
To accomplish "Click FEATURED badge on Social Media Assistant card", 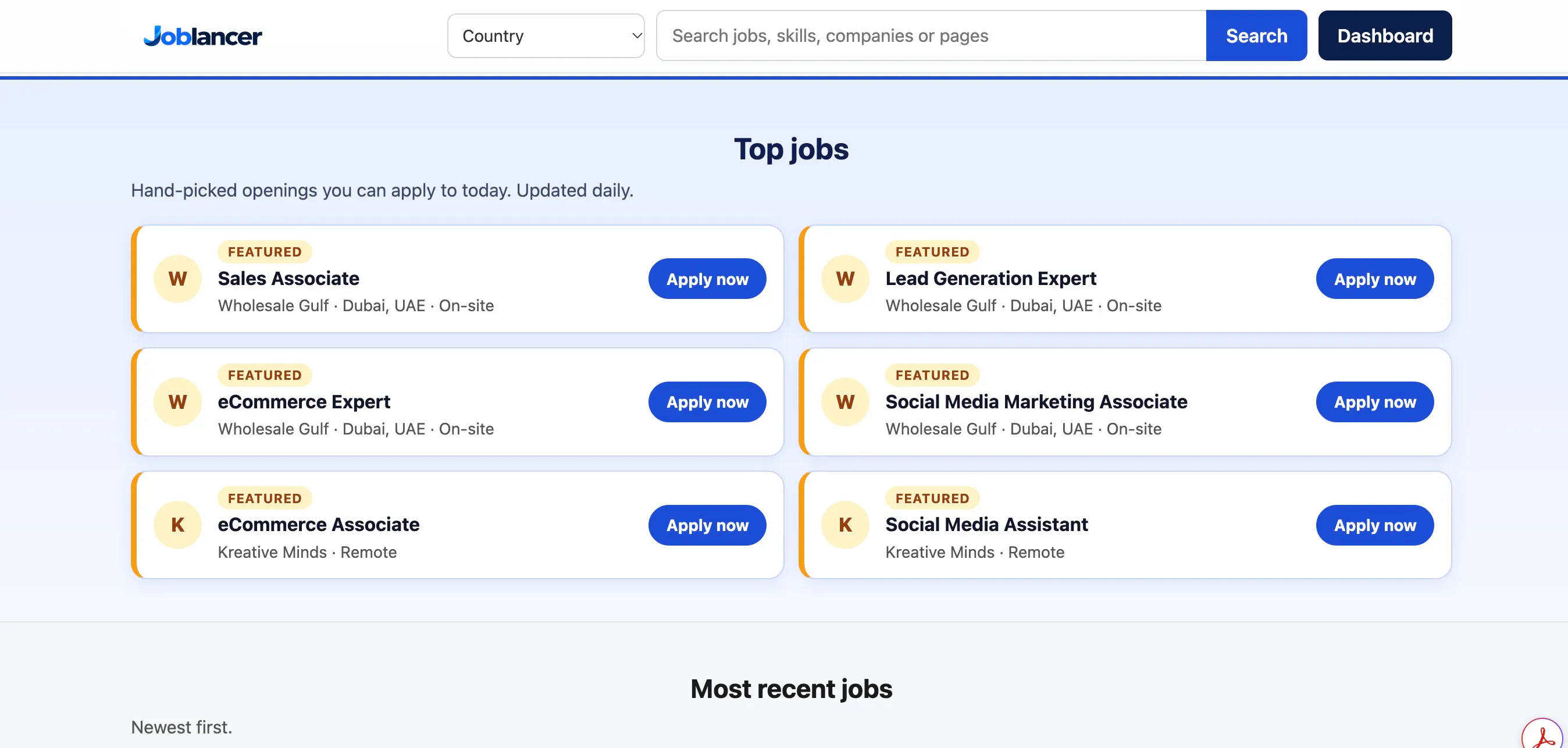I will (x=932, y=498).
